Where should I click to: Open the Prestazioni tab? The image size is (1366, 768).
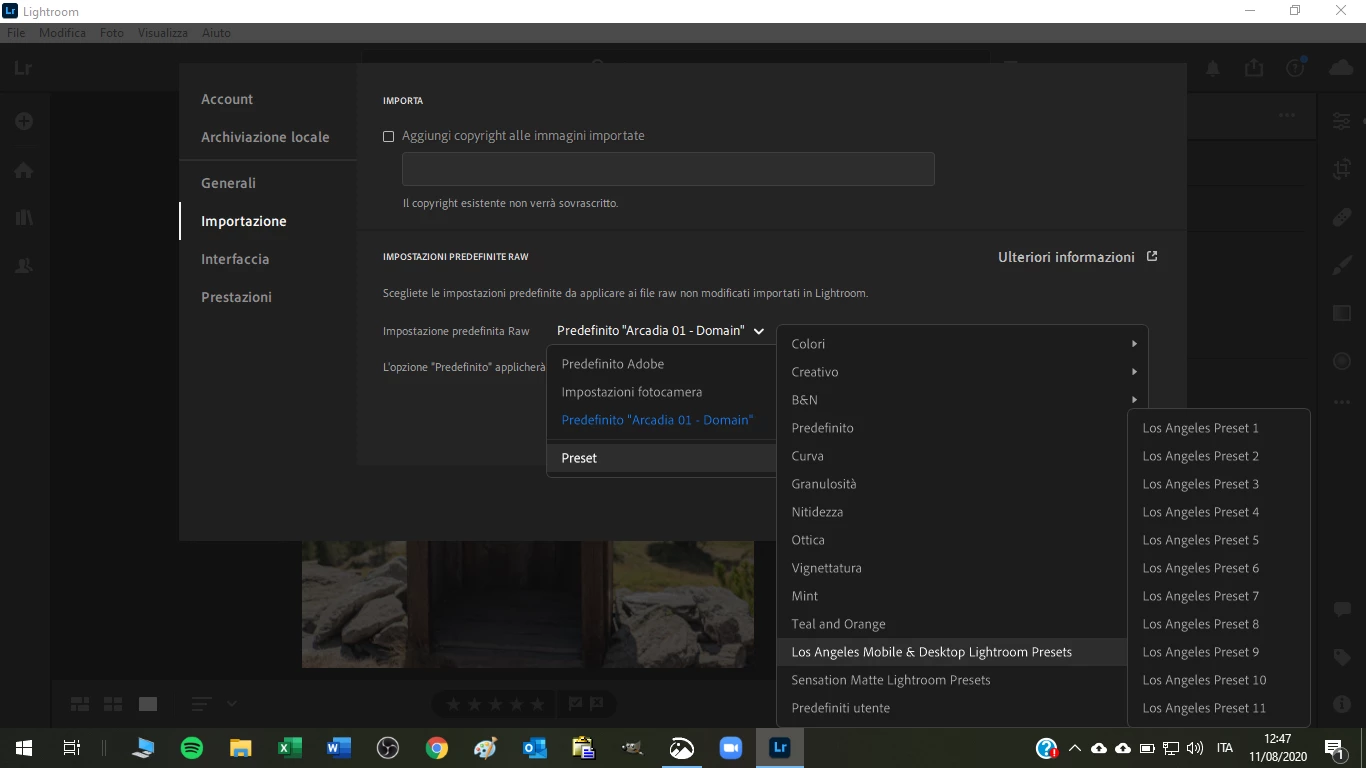tap(236, 297)
